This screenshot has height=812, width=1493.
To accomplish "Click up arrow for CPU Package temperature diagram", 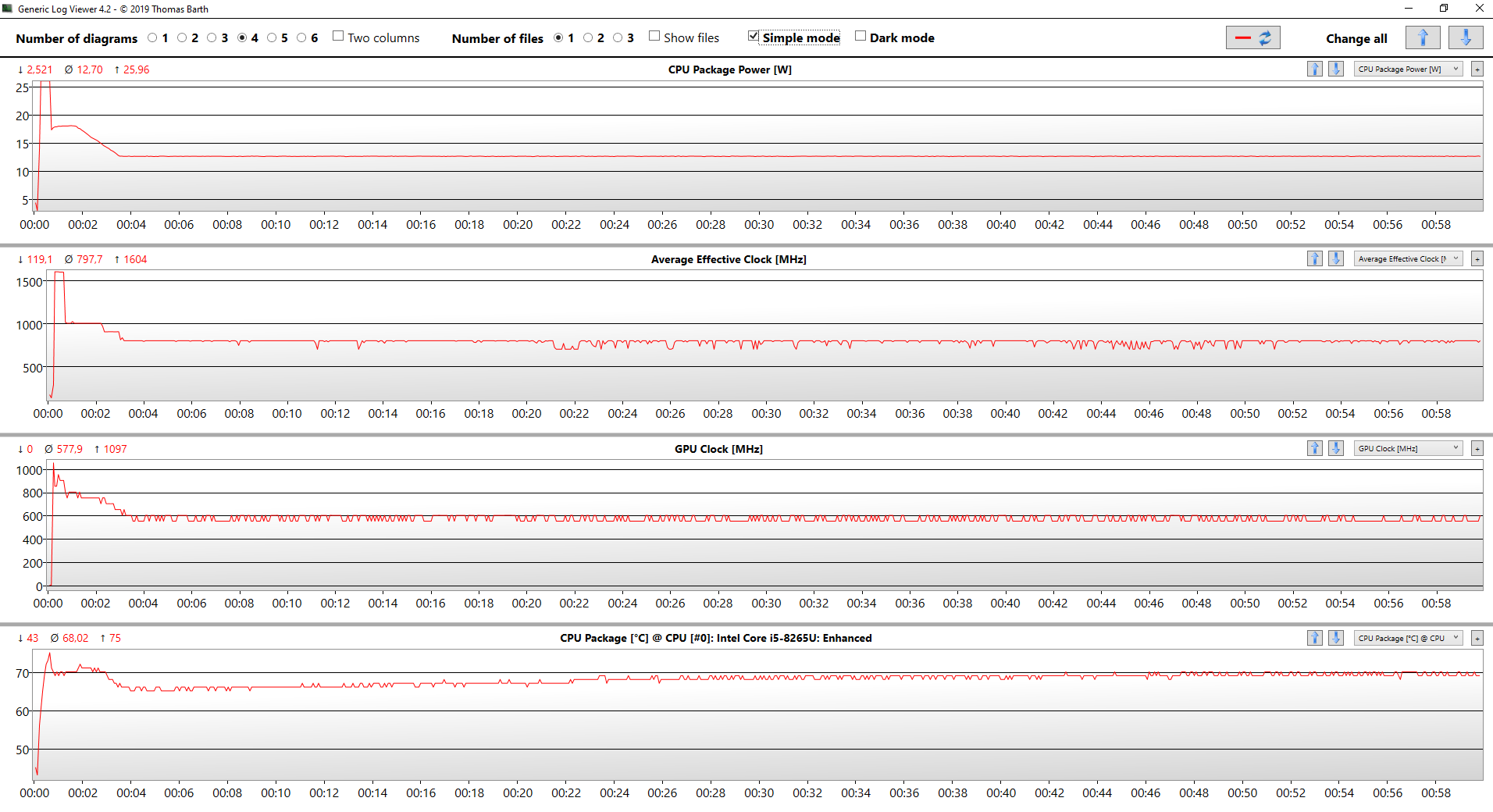I will coord(1315,638).
